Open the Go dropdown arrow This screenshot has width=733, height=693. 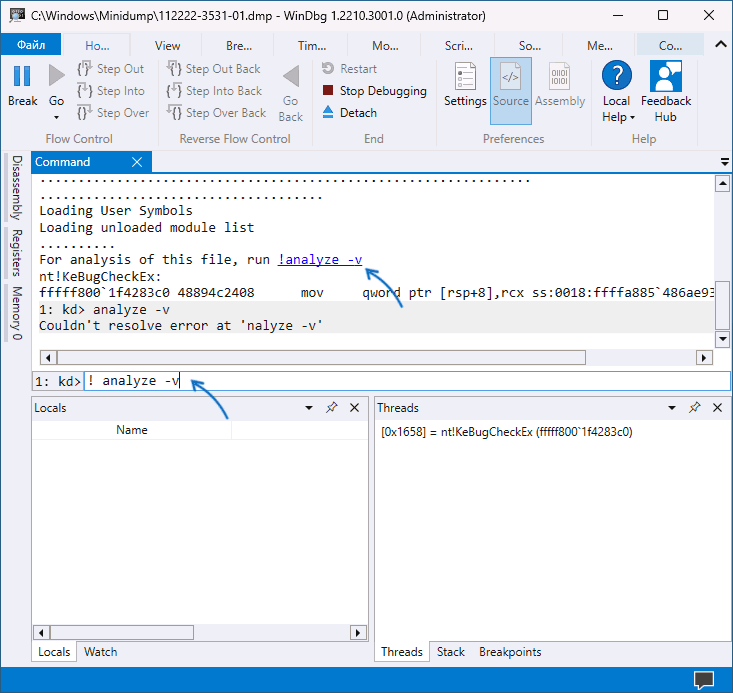(x=57, y=117)
